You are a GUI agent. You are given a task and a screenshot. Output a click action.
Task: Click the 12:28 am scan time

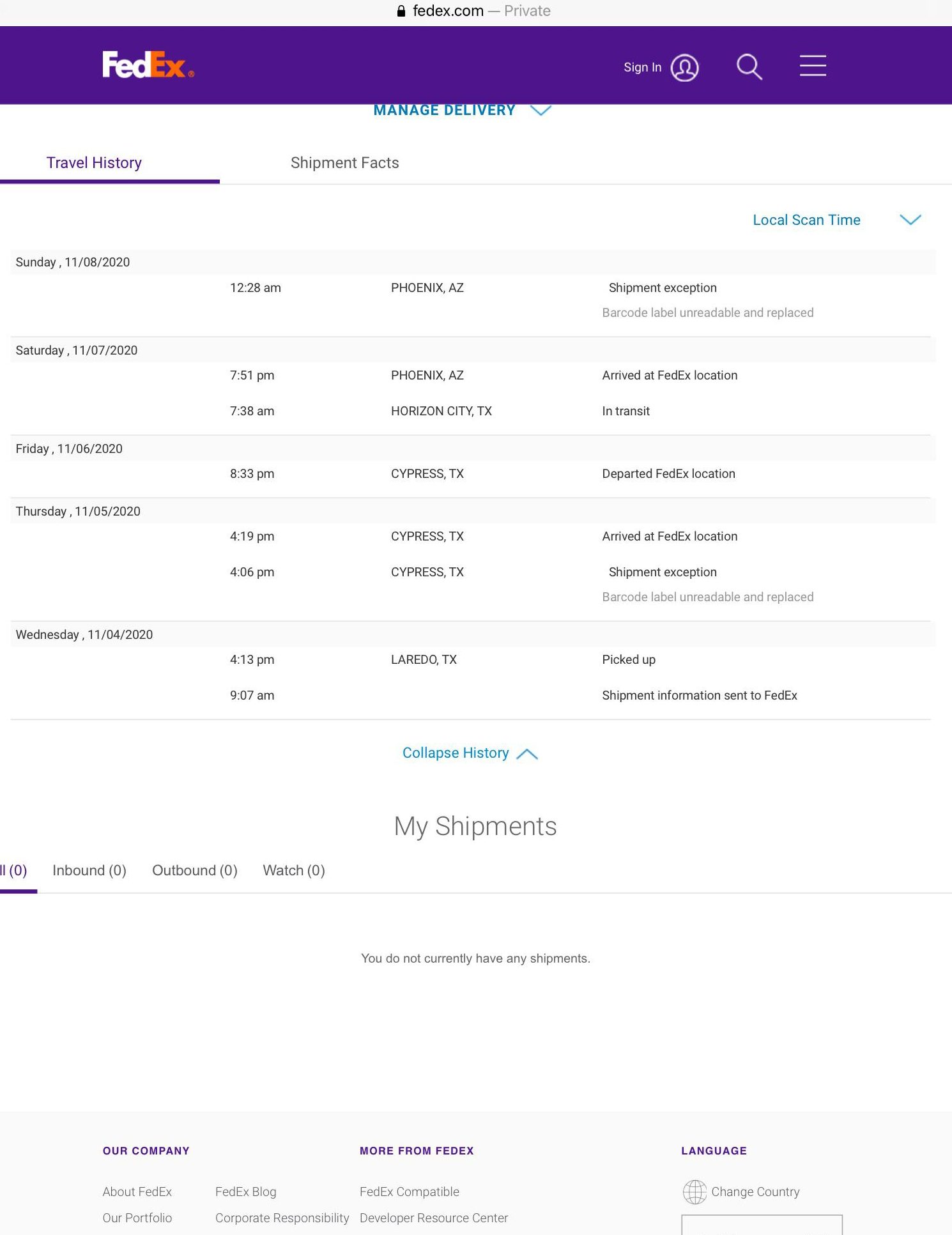[x=256, y=288]
